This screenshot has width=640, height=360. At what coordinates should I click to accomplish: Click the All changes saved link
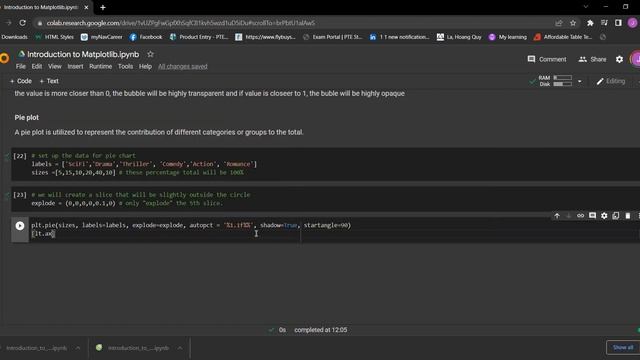[182, 66]
